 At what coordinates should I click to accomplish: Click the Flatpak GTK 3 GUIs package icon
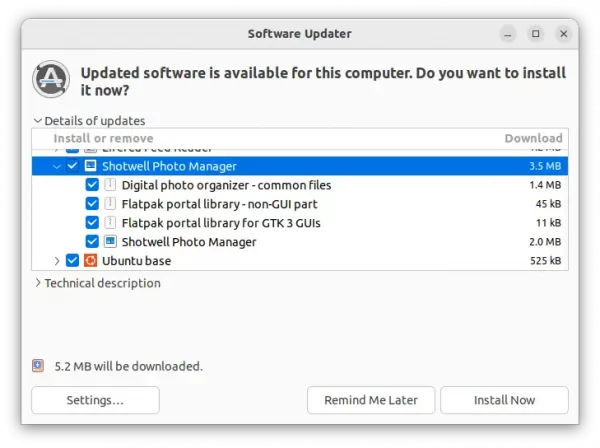pos(111,223)
